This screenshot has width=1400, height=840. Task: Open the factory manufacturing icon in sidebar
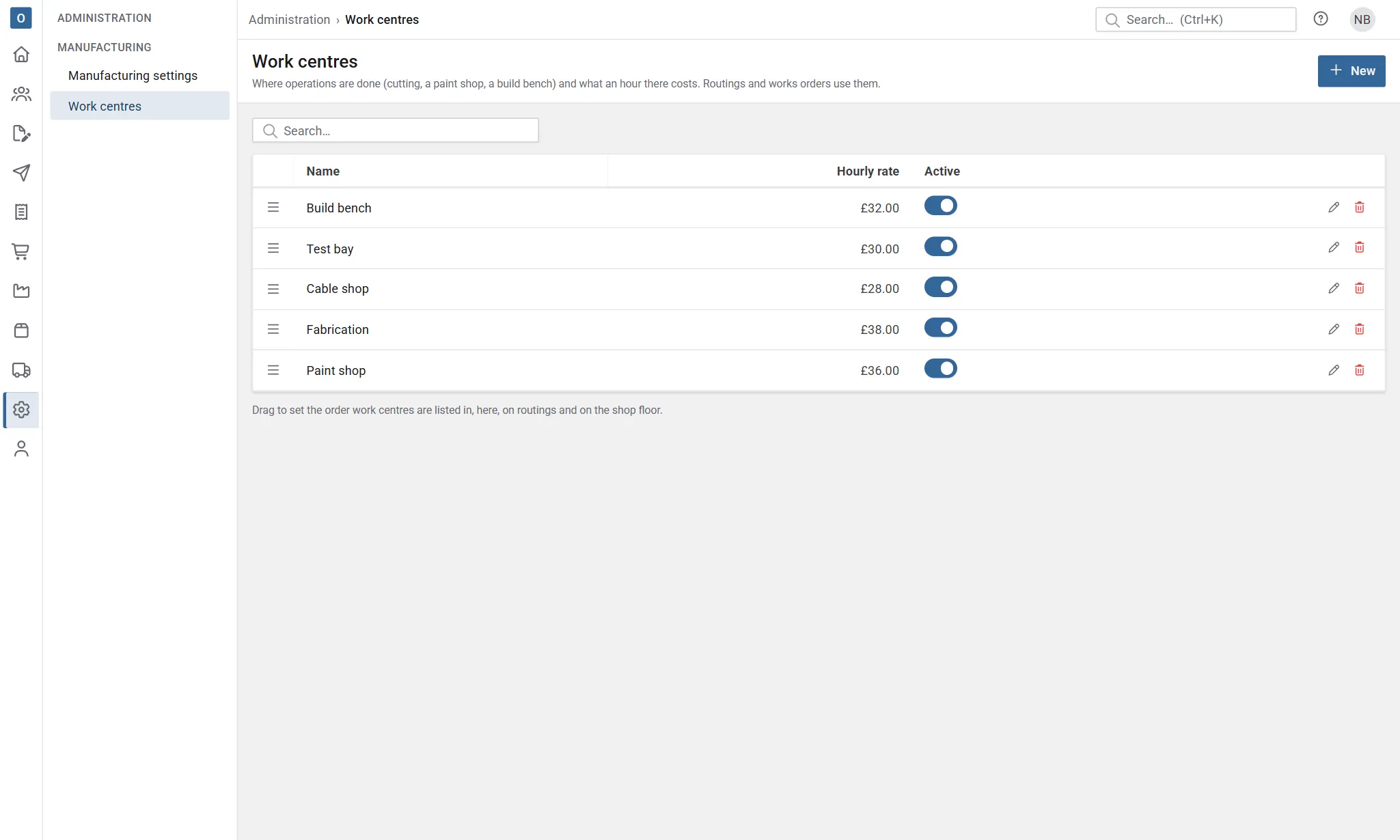tap(21, 292)
